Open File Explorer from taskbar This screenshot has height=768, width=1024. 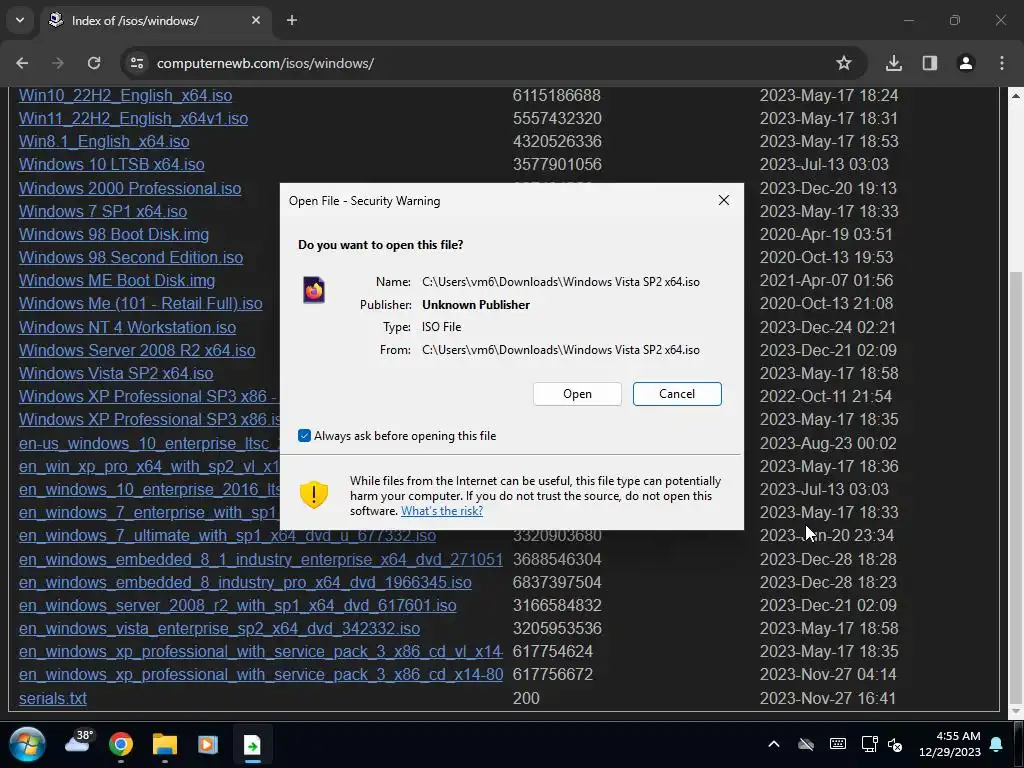(165, 744)
